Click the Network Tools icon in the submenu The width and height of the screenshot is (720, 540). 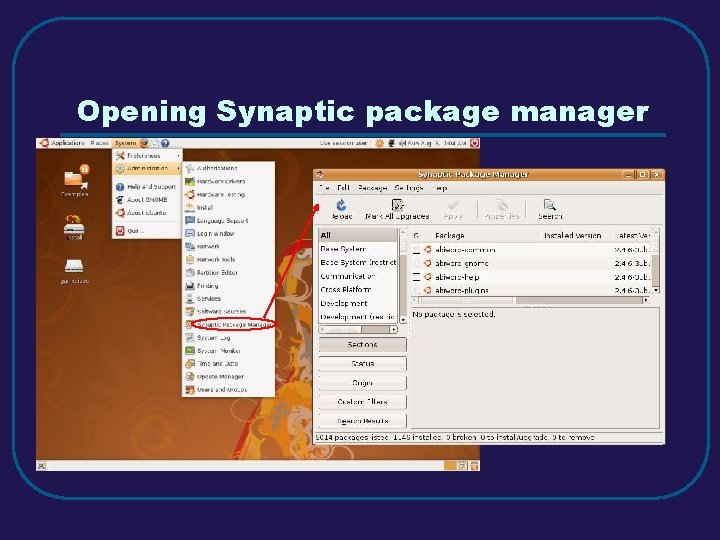(x=190, y=259)
